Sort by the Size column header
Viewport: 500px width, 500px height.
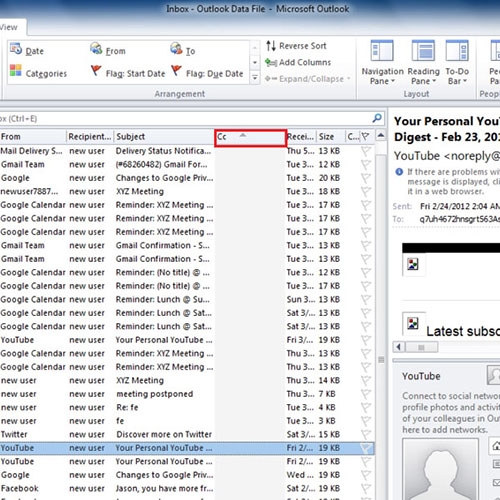click(330, 137)
